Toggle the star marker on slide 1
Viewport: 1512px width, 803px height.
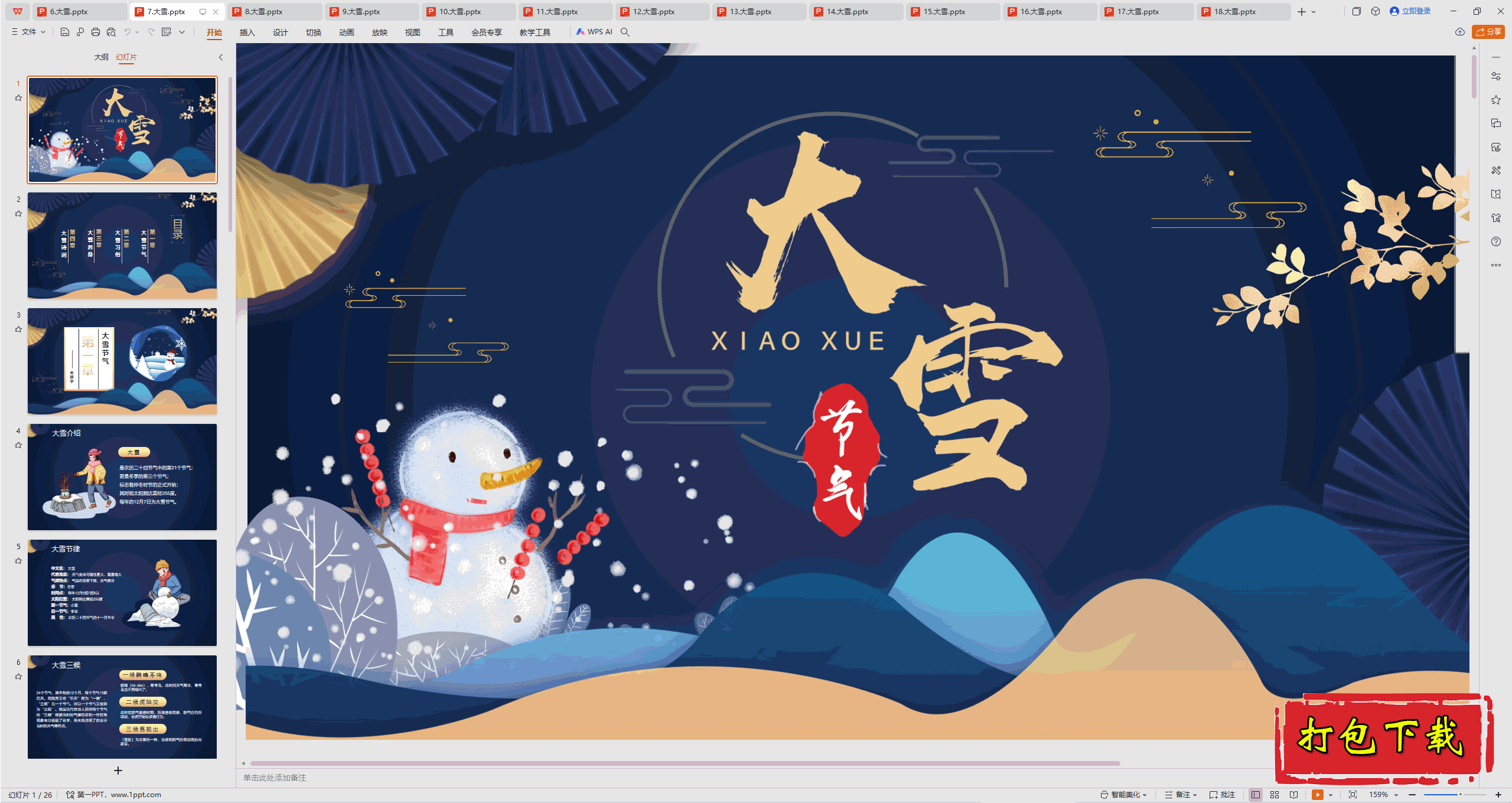18,98
